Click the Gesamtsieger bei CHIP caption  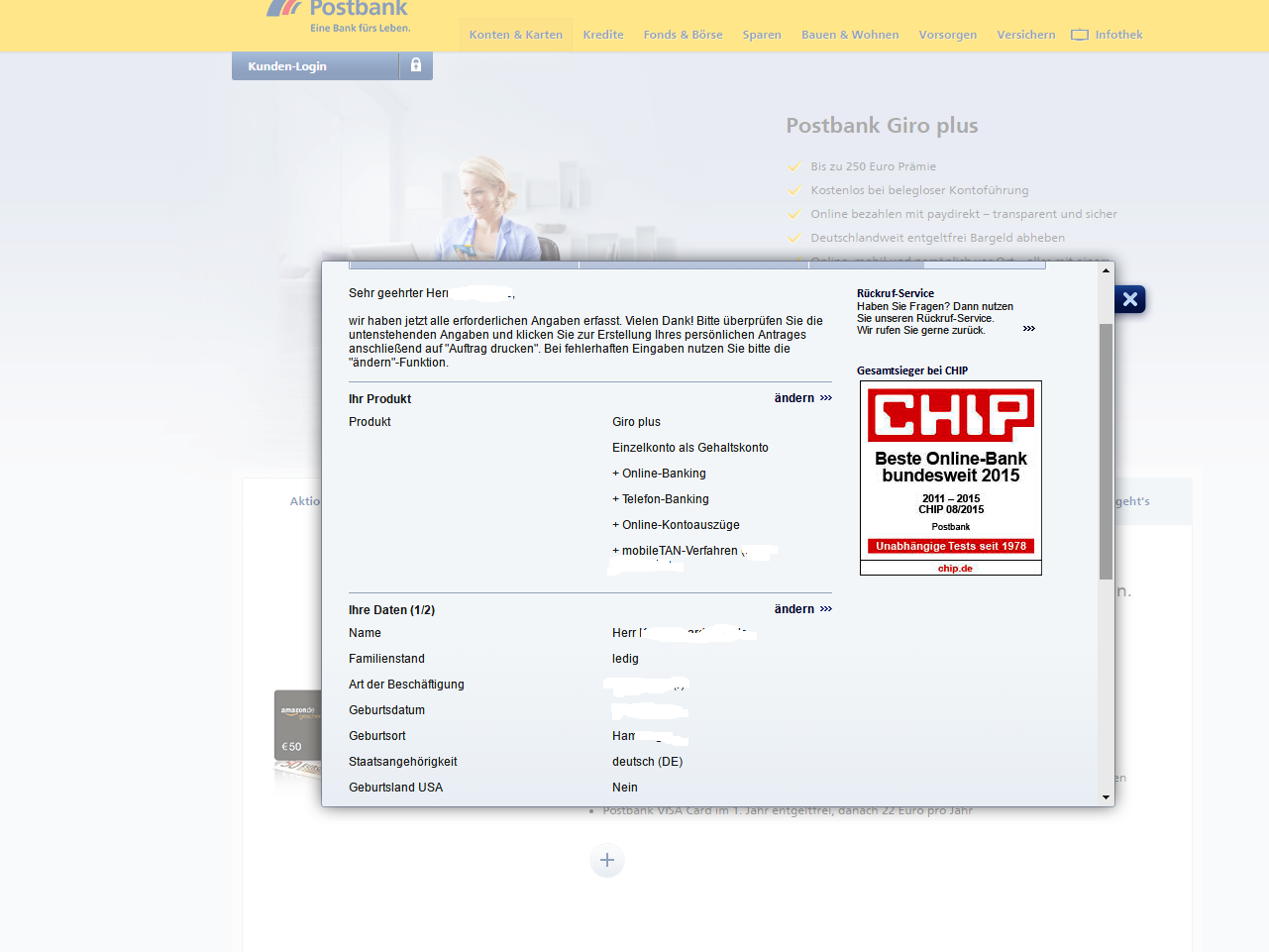pyautogui.click(x=912, y=370)
